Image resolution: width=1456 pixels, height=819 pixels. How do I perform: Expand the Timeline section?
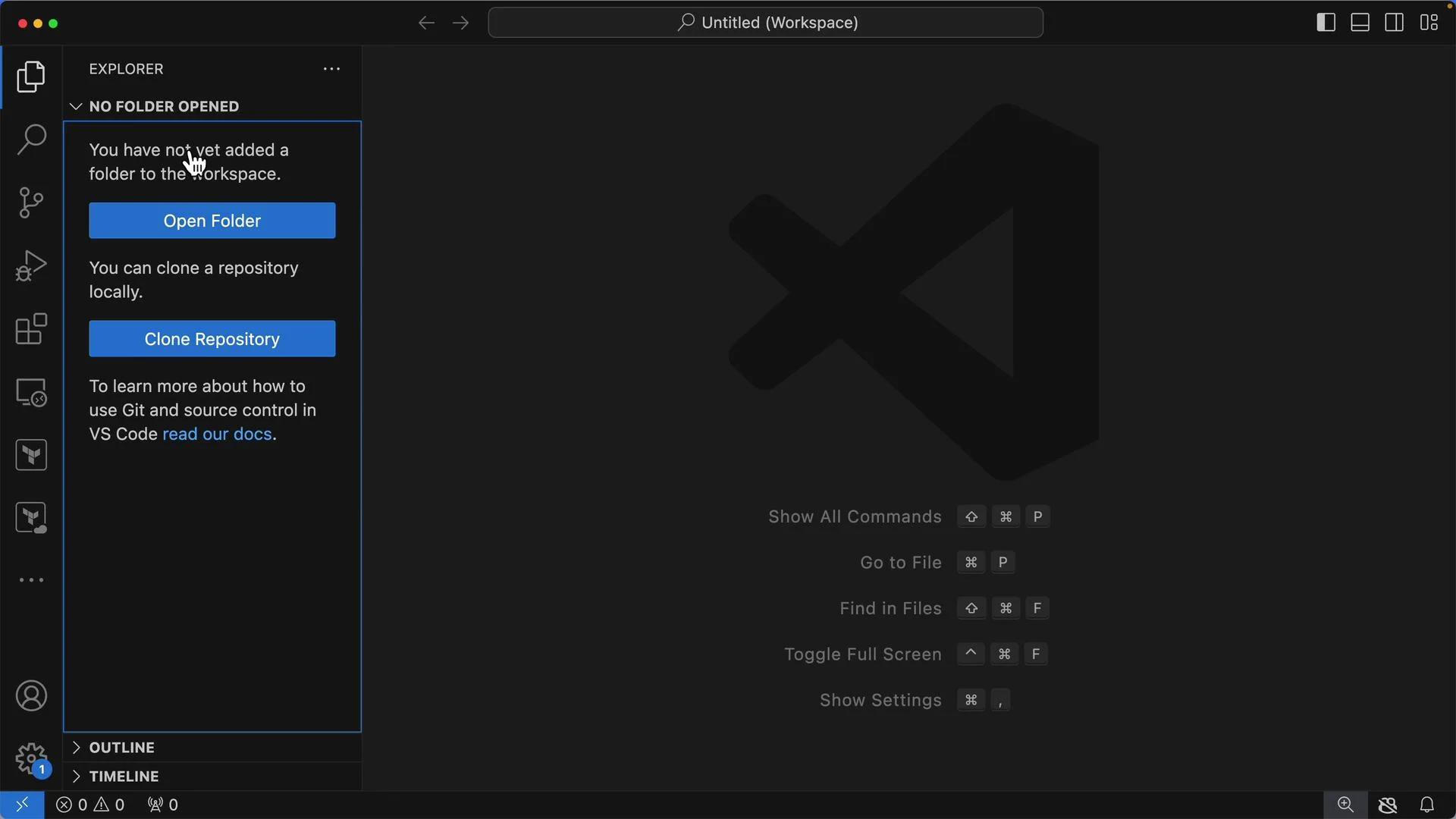coord(212,777)
